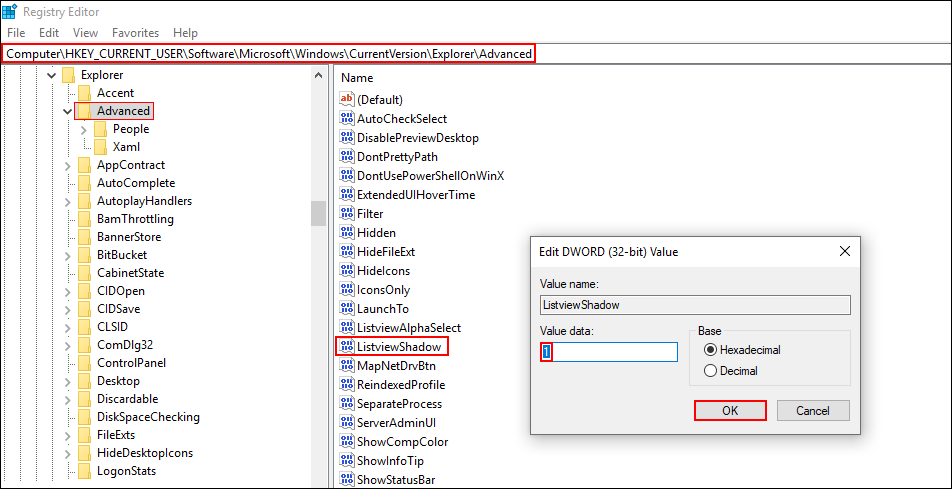Click the Explorer folder icon in tree
Viewport: 952px width, 489px height.
pyautogui.click(x=68, y=75)
